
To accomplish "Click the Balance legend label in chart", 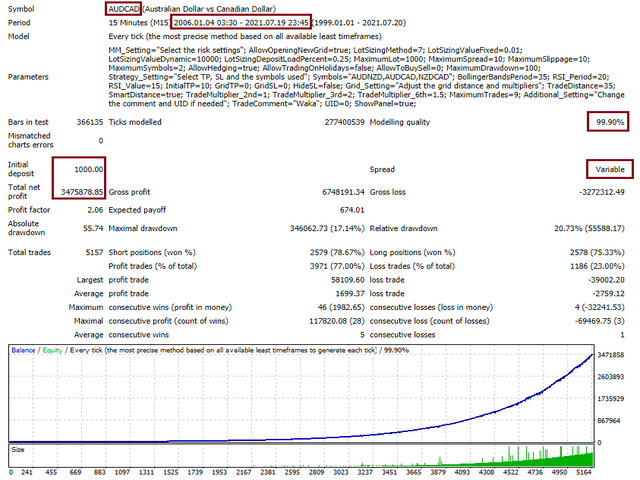I will [23, 350].
